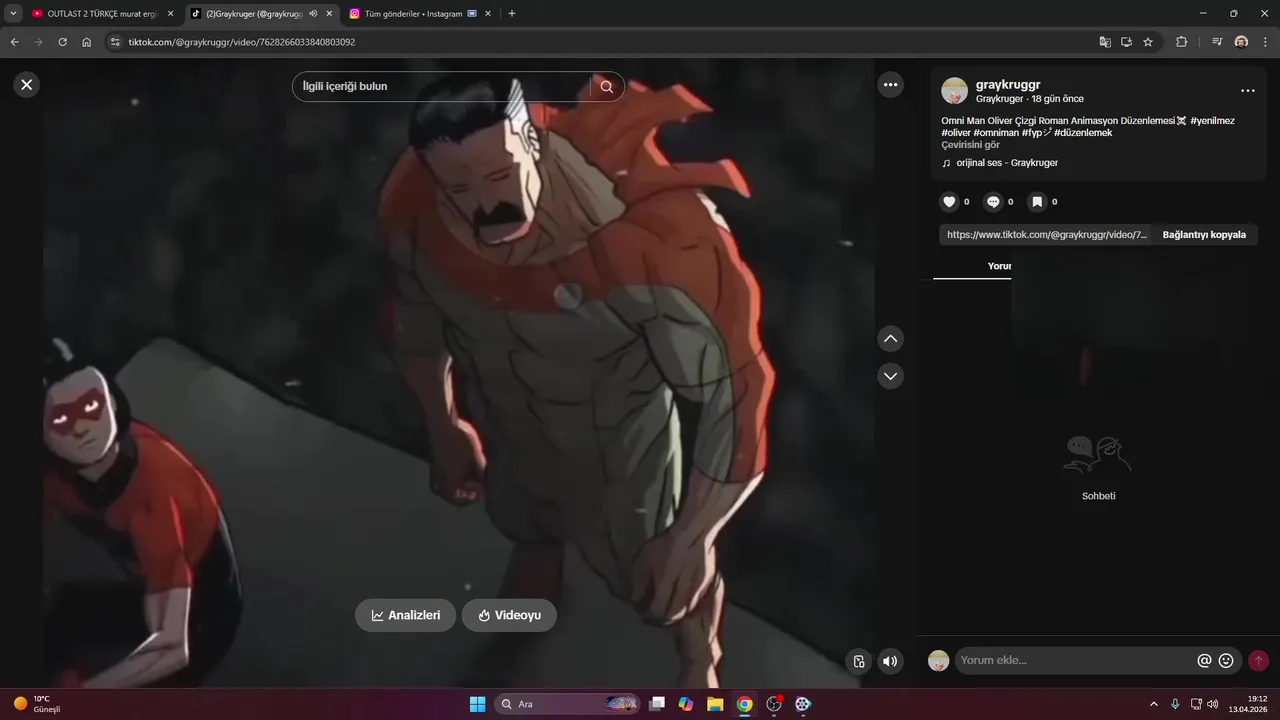Switch to Tüm gönderiler Instagram tab
The image size is (1280, 720).
click(412, 14)
